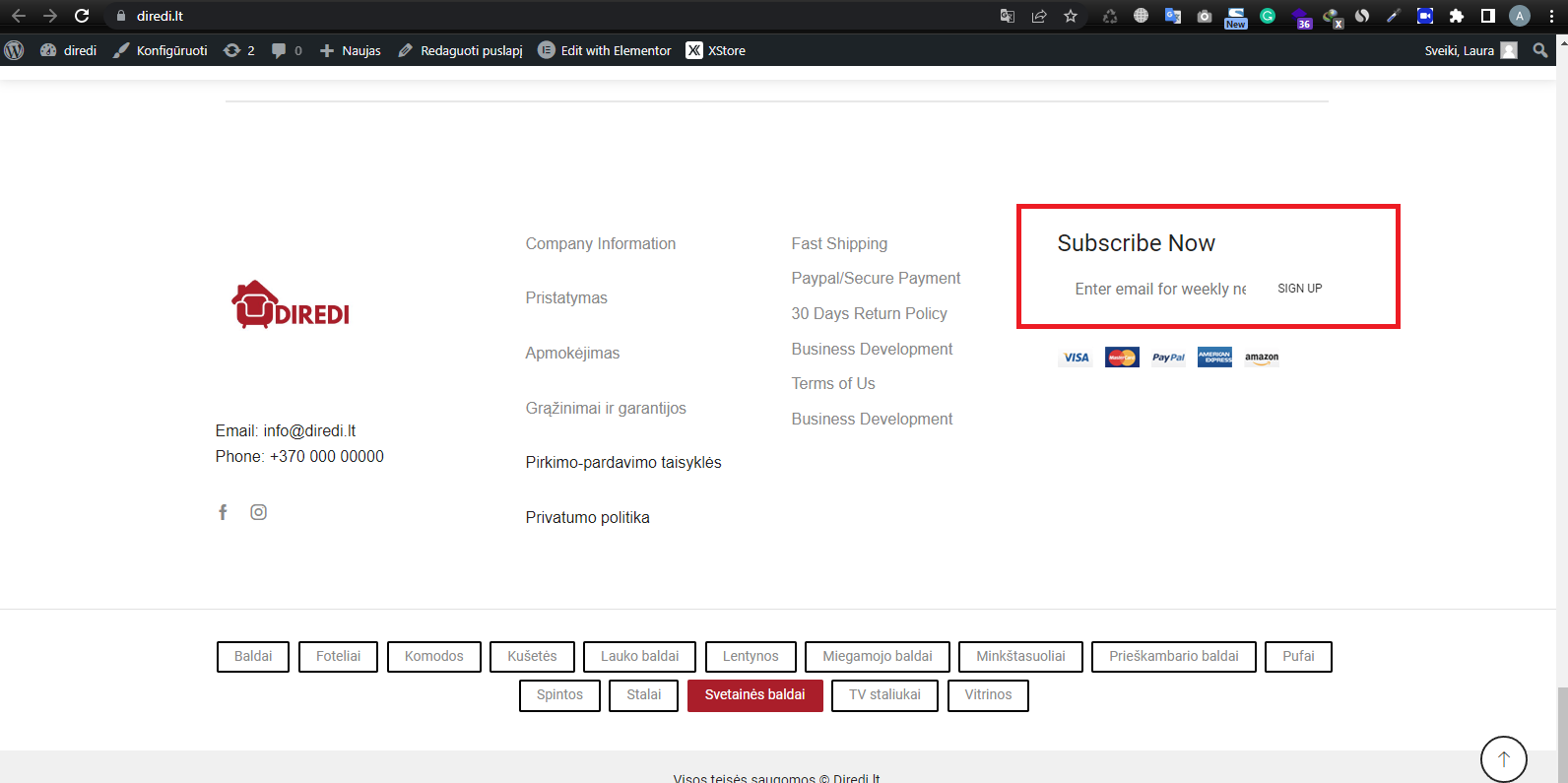Screen dimensions: 1568x783
Task: Open Sveiki, Laura account menu
Action: (x=1470, y=50)
